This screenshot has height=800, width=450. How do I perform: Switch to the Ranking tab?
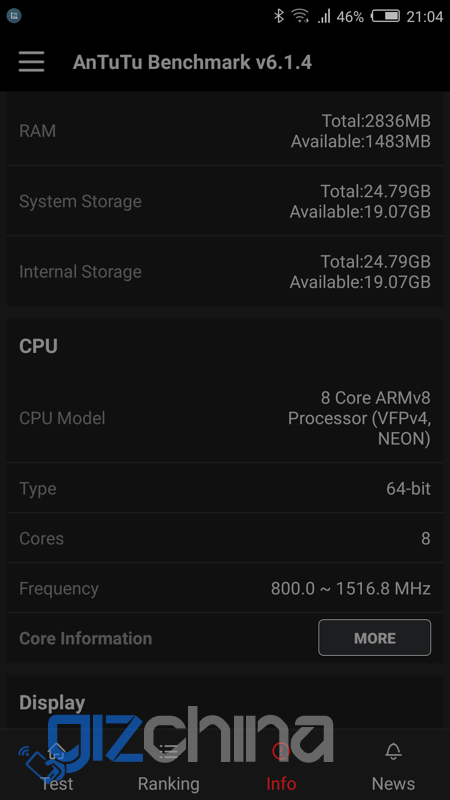(x=168, y=766)
